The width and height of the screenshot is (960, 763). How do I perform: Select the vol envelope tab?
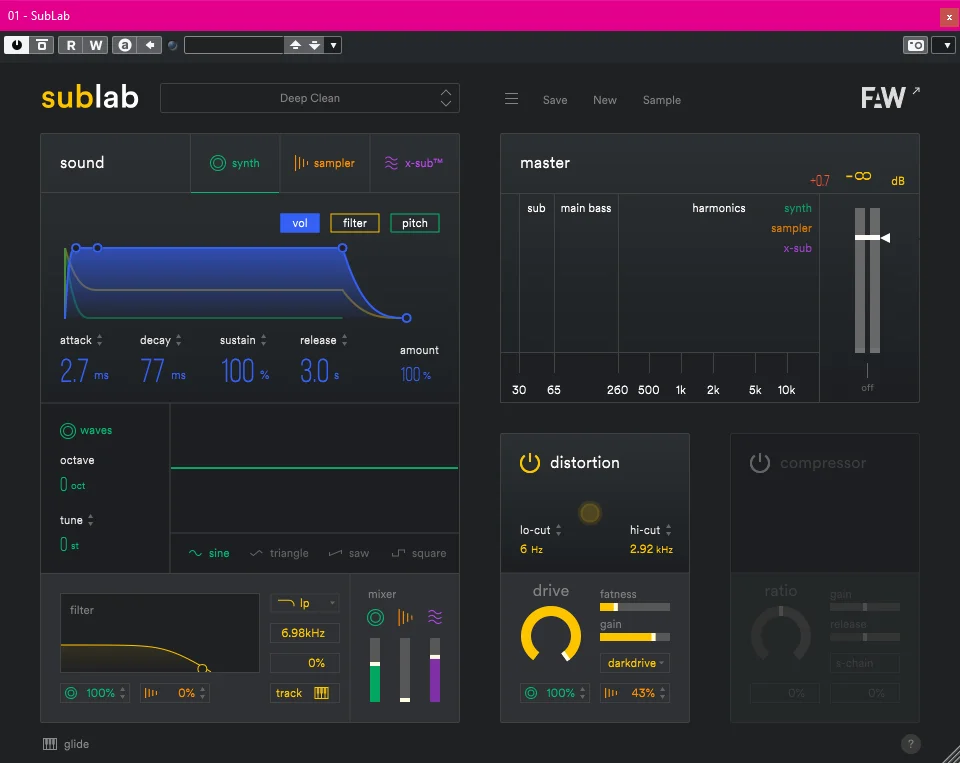[300, 223]
